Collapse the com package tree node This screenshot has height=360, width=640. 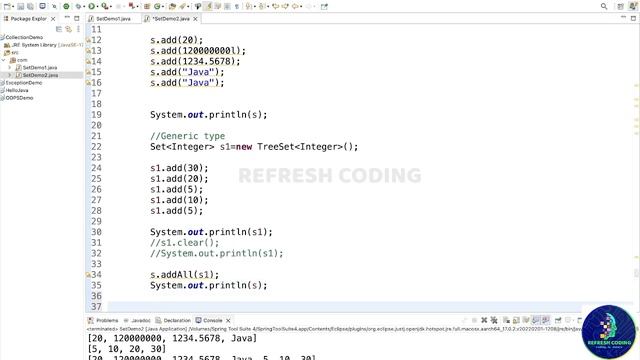click(x=4, y=60)
